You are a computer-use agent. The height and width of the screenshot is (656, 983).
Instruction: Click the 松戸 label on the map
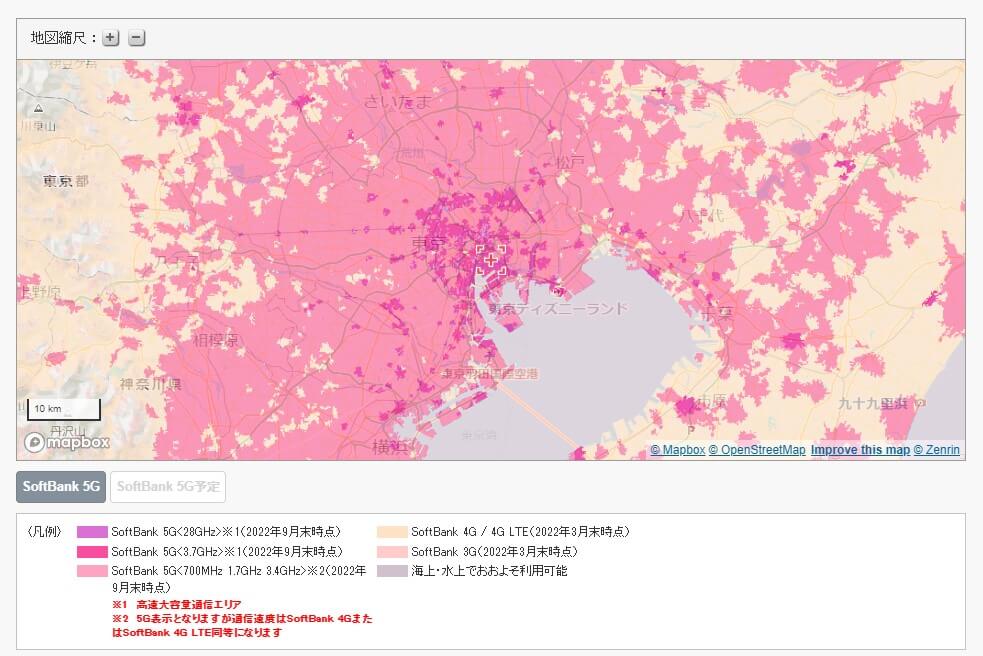click(x=570, y=163)
